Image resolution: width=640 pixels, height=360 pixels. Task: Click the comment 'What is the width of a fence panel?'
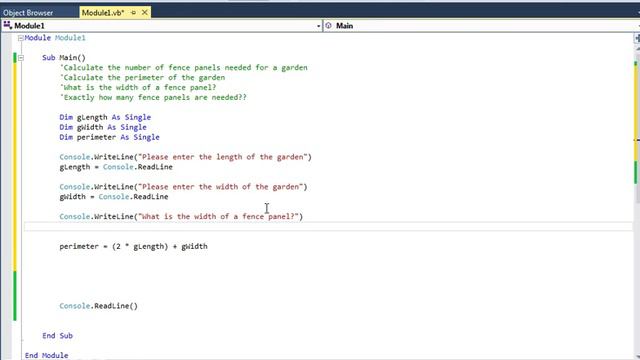(138, 87)
